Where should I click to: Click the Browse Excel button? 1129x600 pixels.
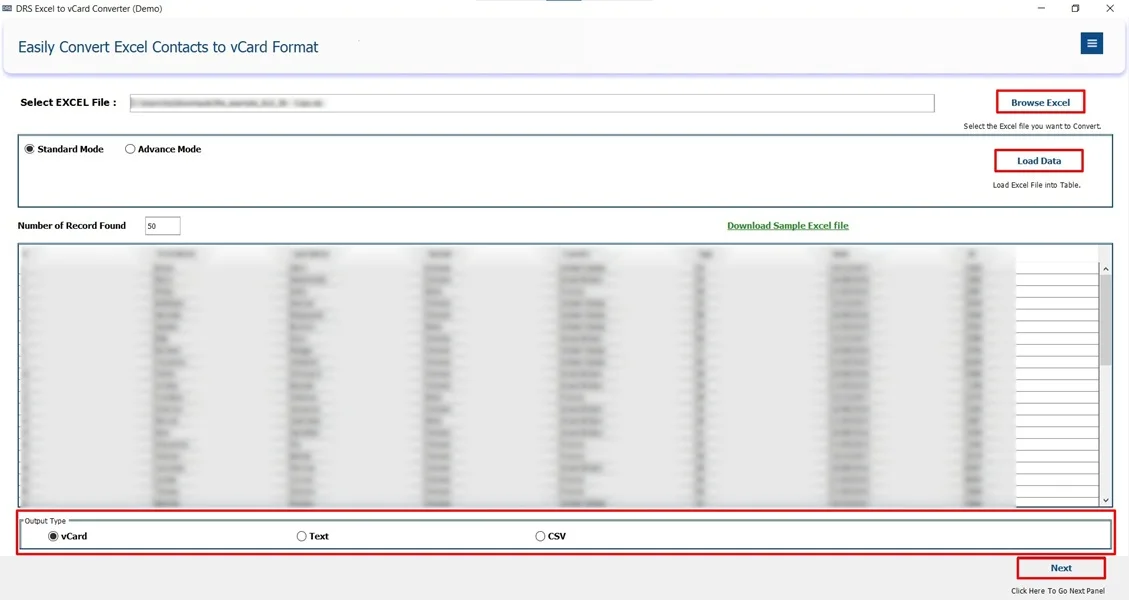coord(1040,101)
